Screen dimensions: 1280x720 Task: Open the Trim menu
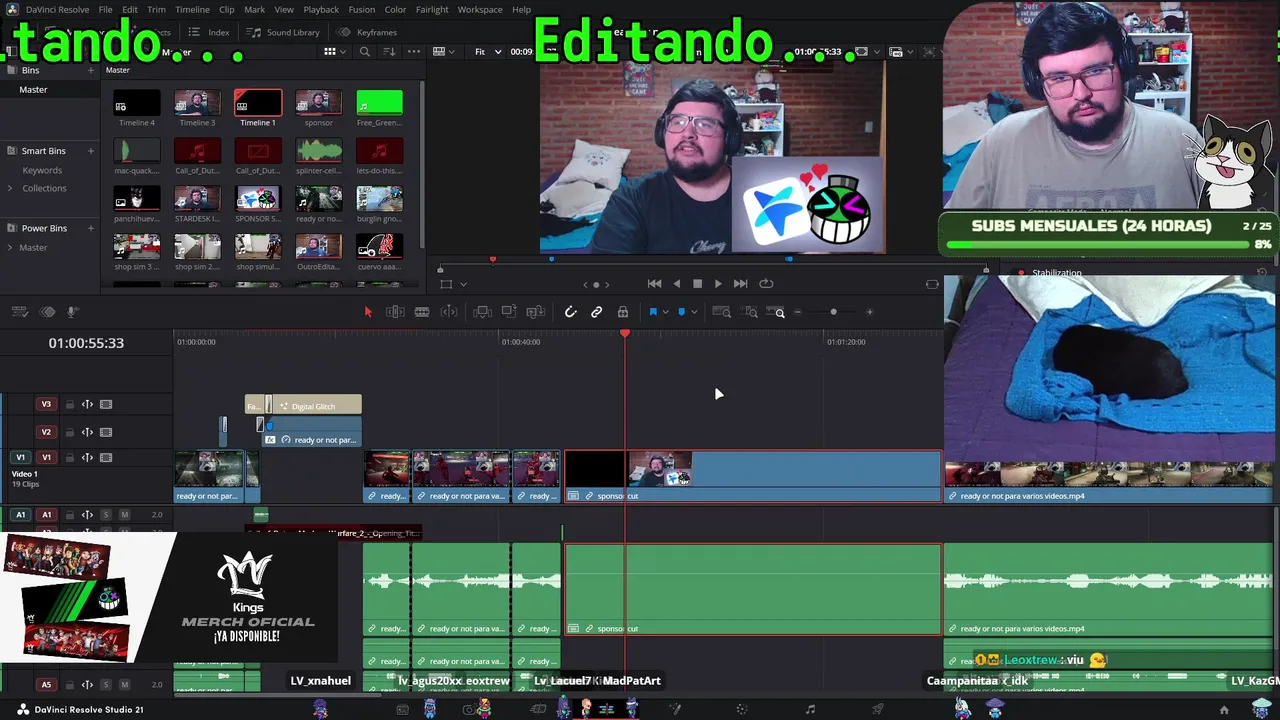[x=156, y=9]
